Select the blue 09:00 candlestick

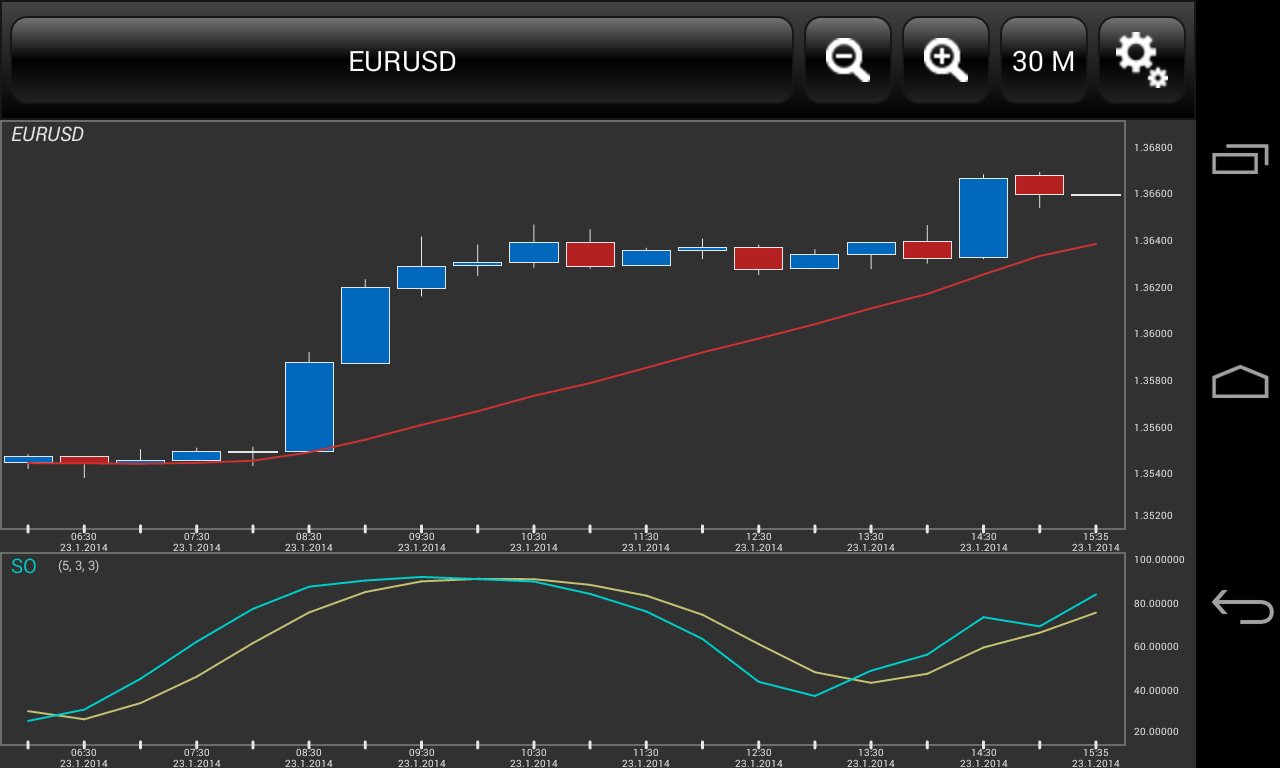[365, 325]
